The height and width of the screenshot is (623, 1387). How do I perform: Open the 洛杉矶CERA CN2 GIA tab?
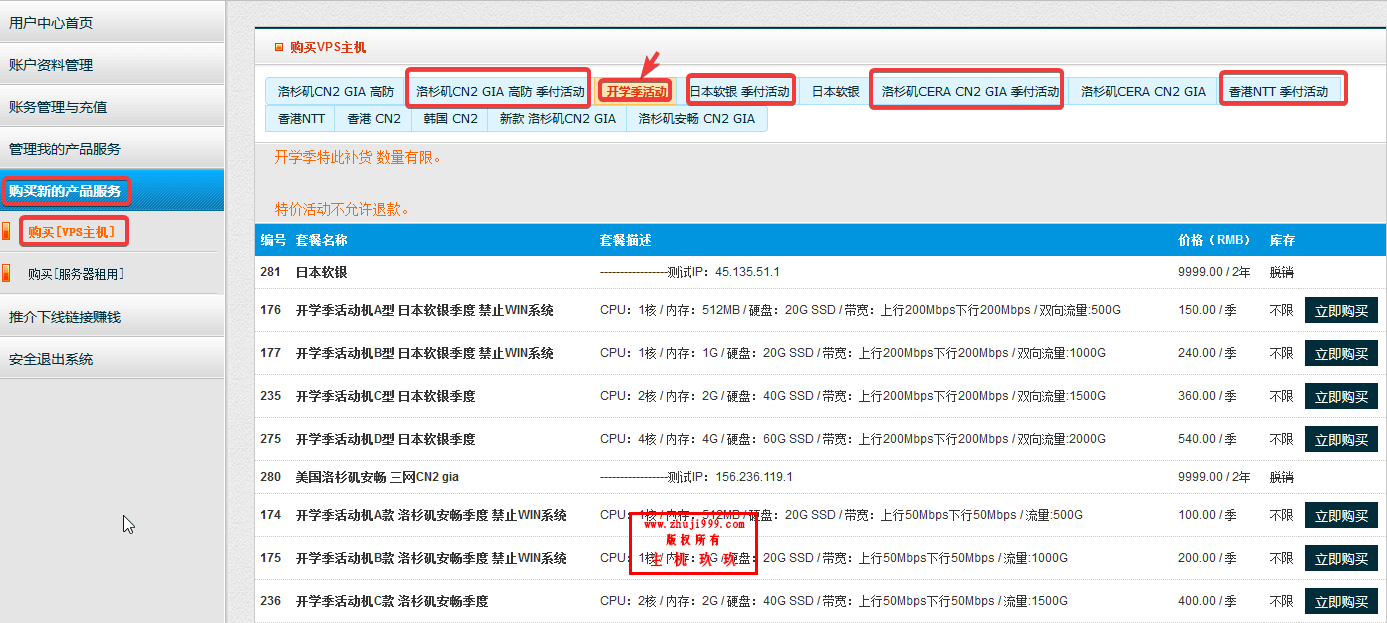[x=1143, y=91]
